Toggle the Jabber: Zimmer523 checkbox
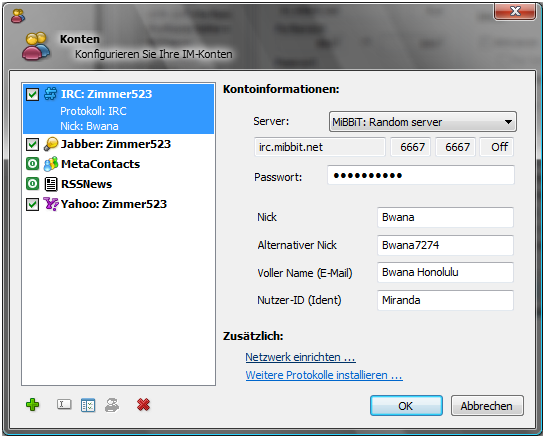Screen dimensions: 545x438 click(33, 144)
